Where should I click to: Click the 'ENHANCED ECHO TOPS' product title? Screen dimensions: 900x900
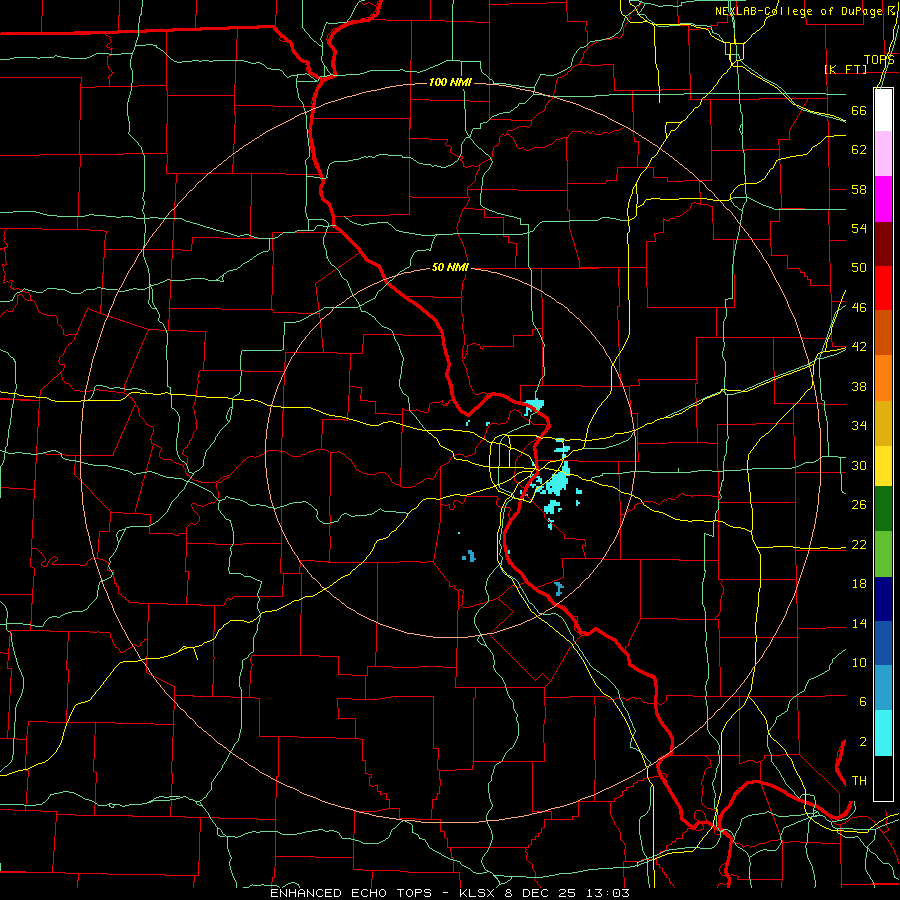tap(351, 893)
